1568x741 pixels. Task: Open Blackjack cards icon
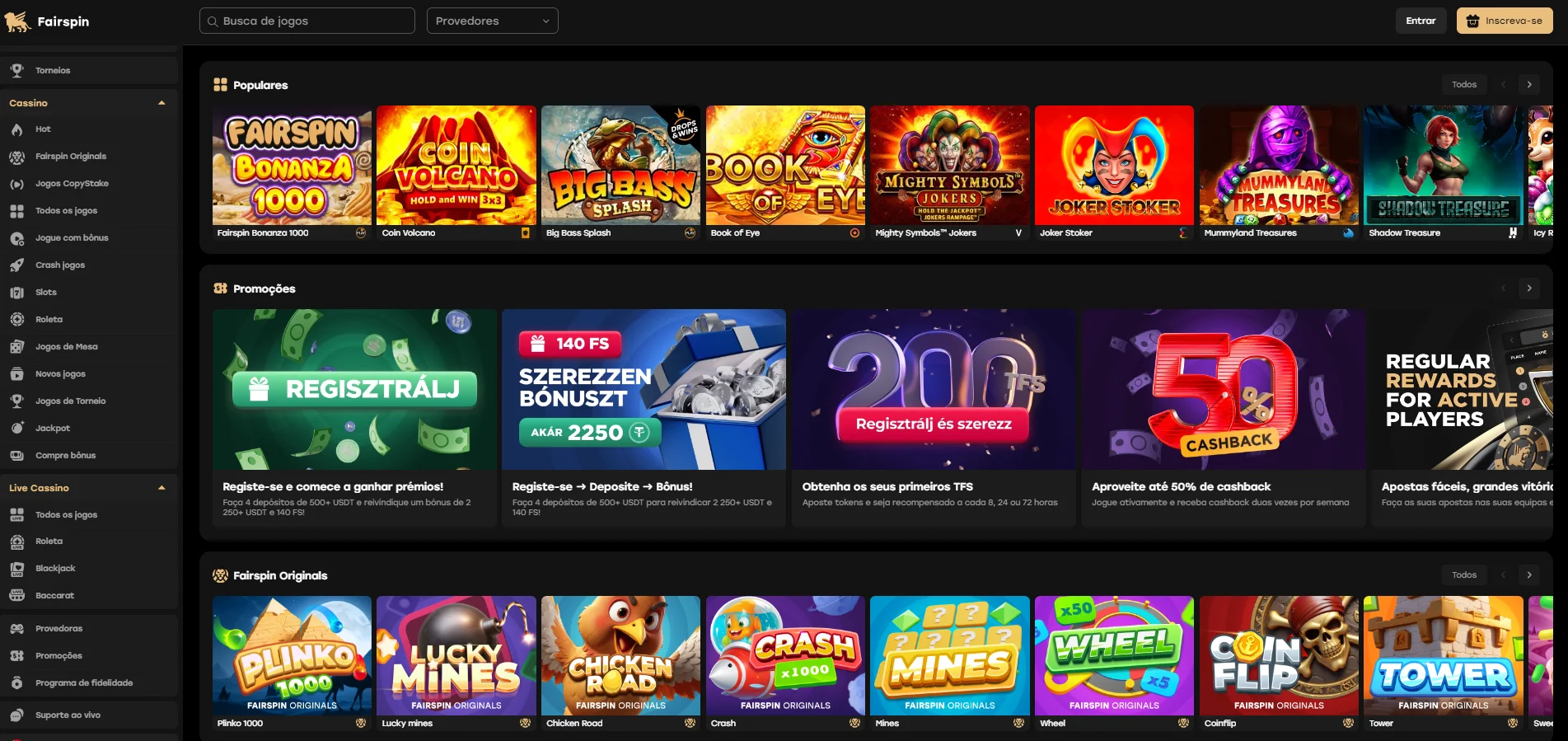click(16, 569)
